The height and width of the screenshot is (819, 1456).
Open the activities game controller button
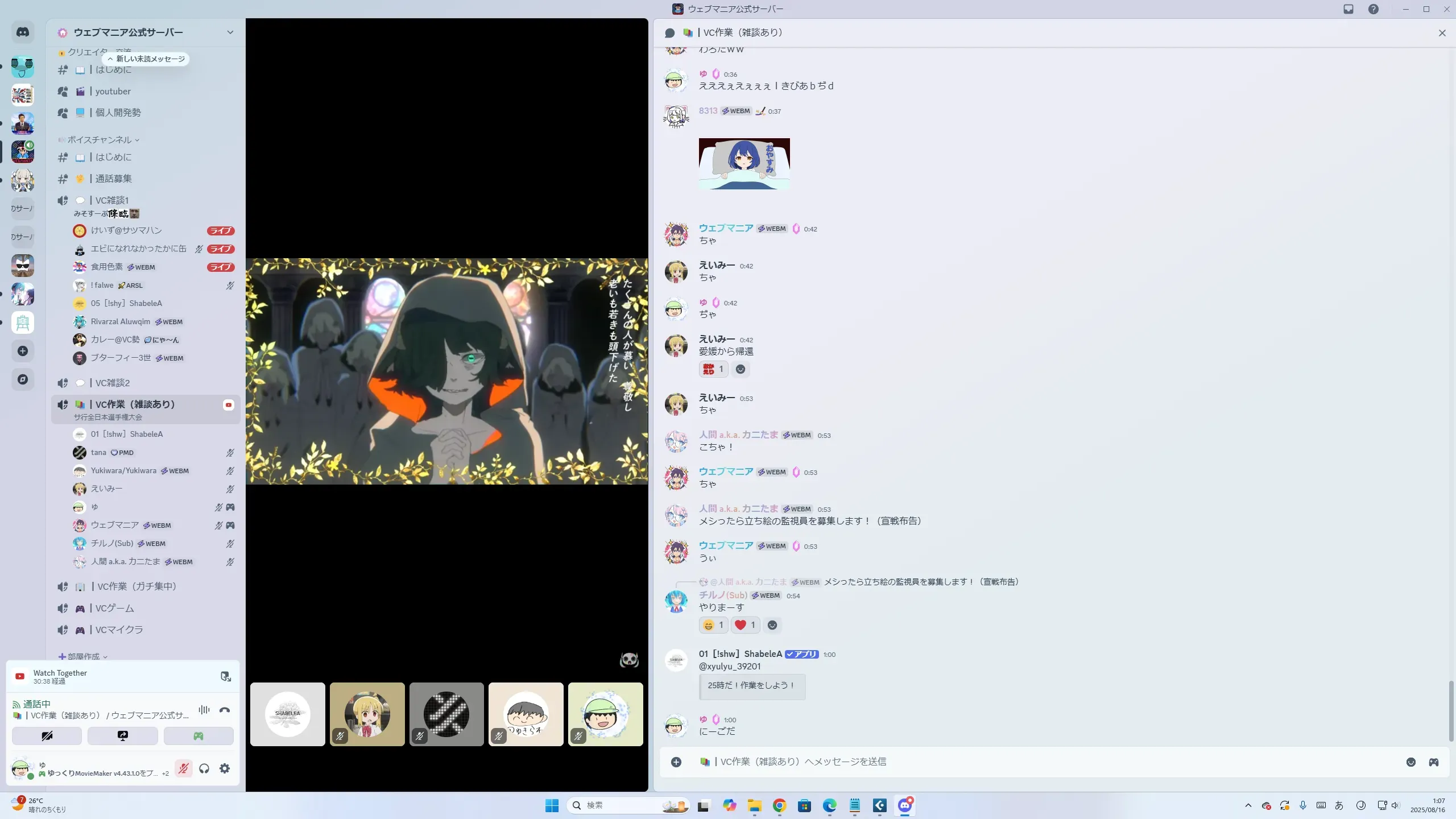click(x=198, y=736)
